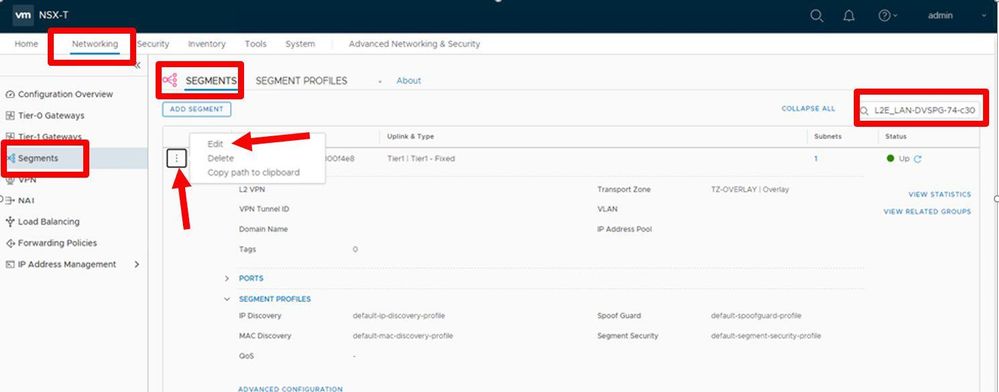Click the PORTS section label
The width and height of the screenshot is (999, 392).
point(251,279)
